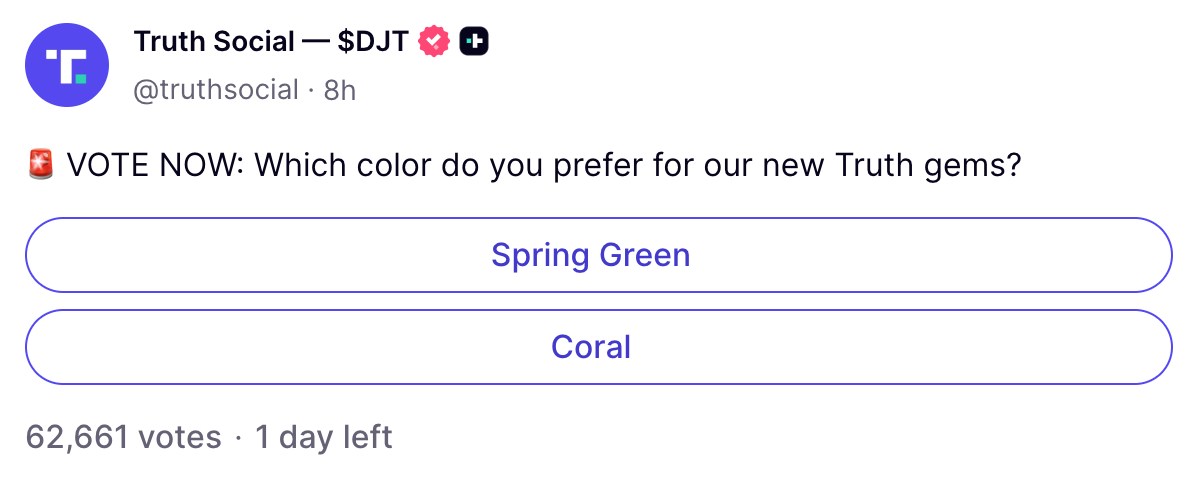Viewport: 1188px width, 482px height.
Task: Visit the @truthsocial handle link
Action: click(215, 90)
